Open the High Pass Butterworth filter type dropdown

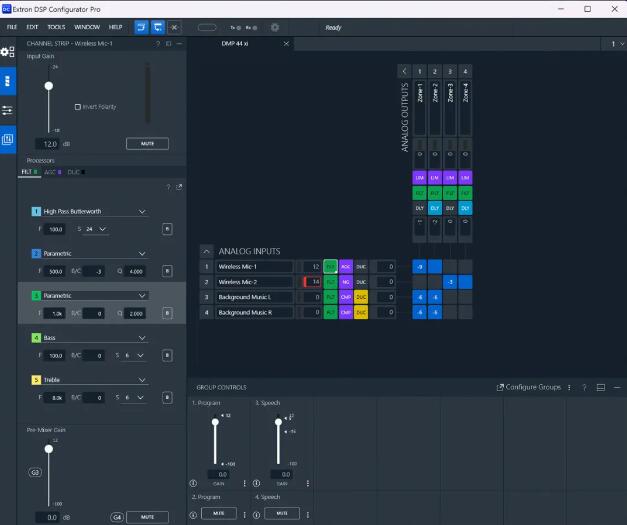(x=142, y=212)
